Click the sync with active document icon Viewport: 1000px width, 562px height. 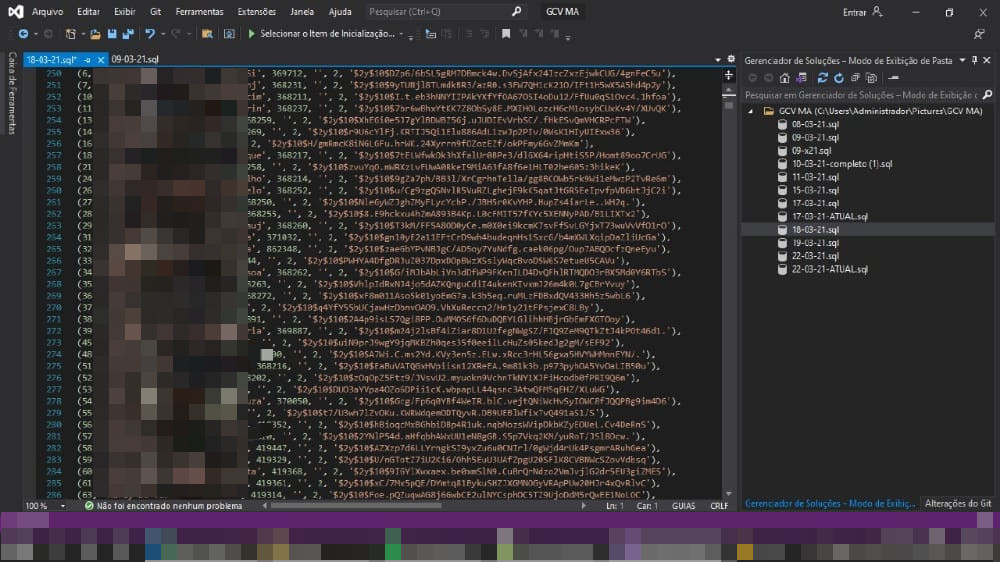pyautogui.click(x=823, y=78)
